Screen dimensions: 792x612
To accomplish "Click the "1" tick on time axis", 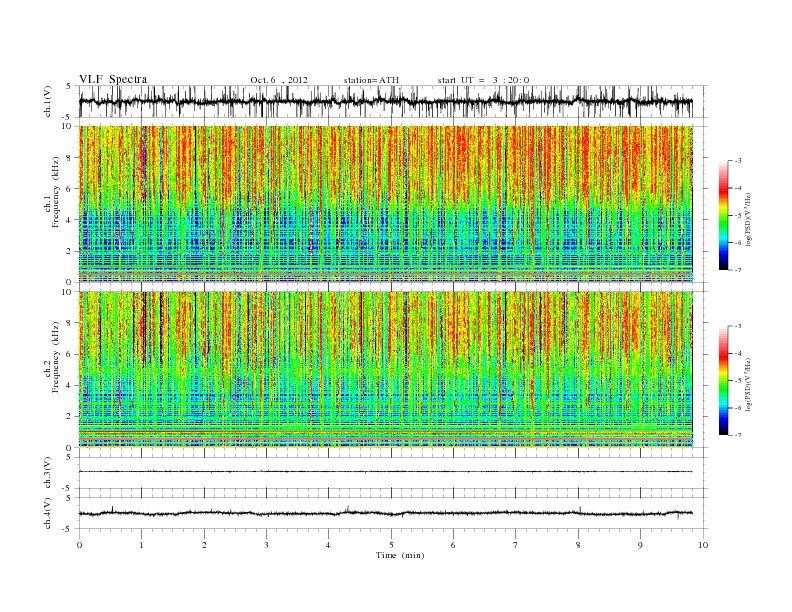I will (142, 545).
